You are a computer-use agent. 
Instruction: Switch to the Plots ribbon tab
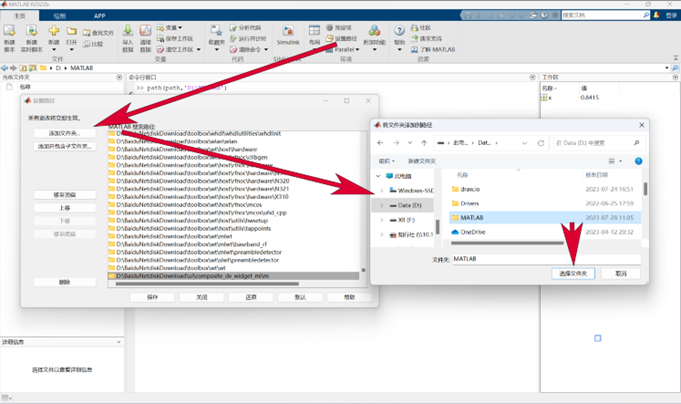click(x=60, y=16)
